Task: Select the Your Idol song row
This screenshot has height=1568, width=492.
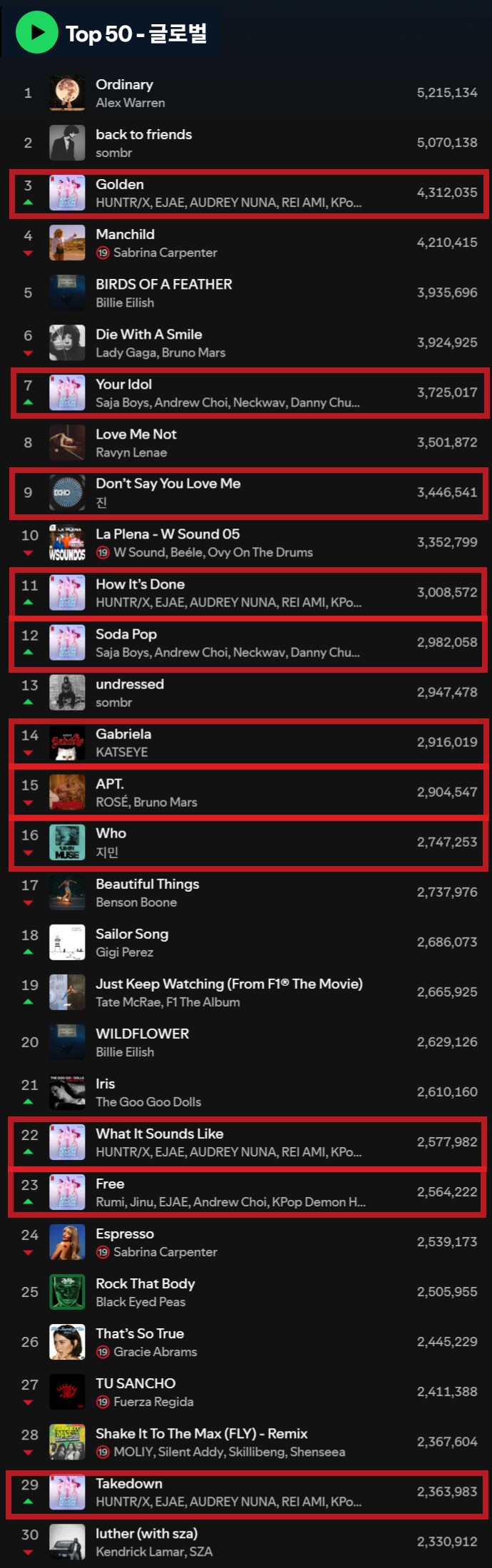Action: click(x=249, y=392)
